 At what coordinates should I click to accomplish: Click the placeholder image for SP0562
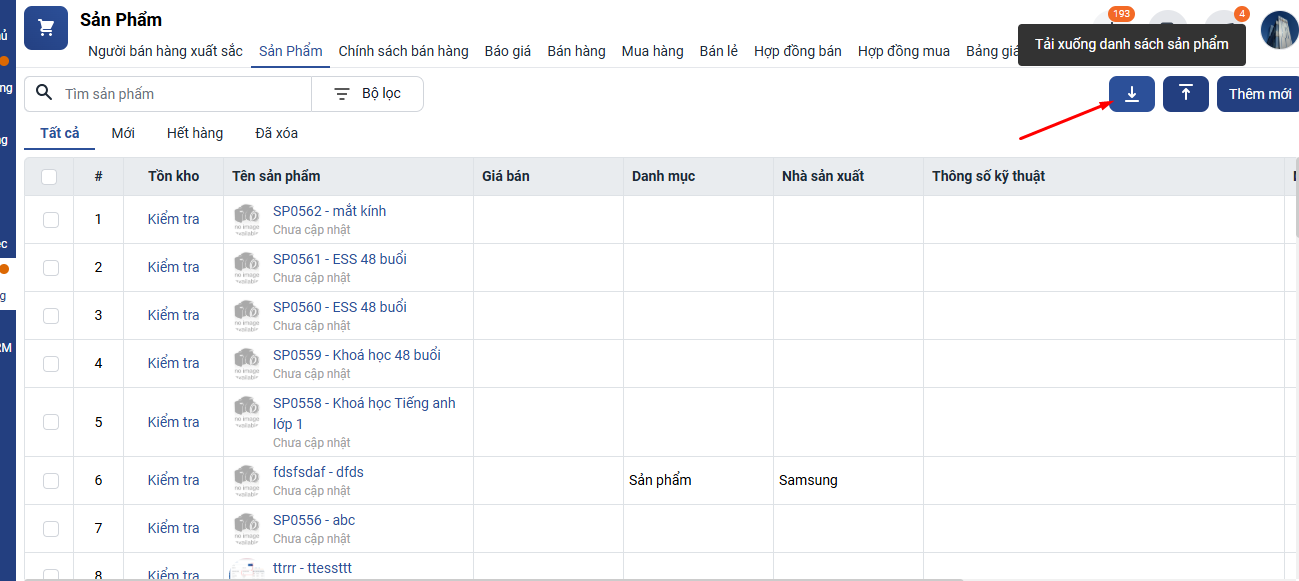[x=247, y=219]
